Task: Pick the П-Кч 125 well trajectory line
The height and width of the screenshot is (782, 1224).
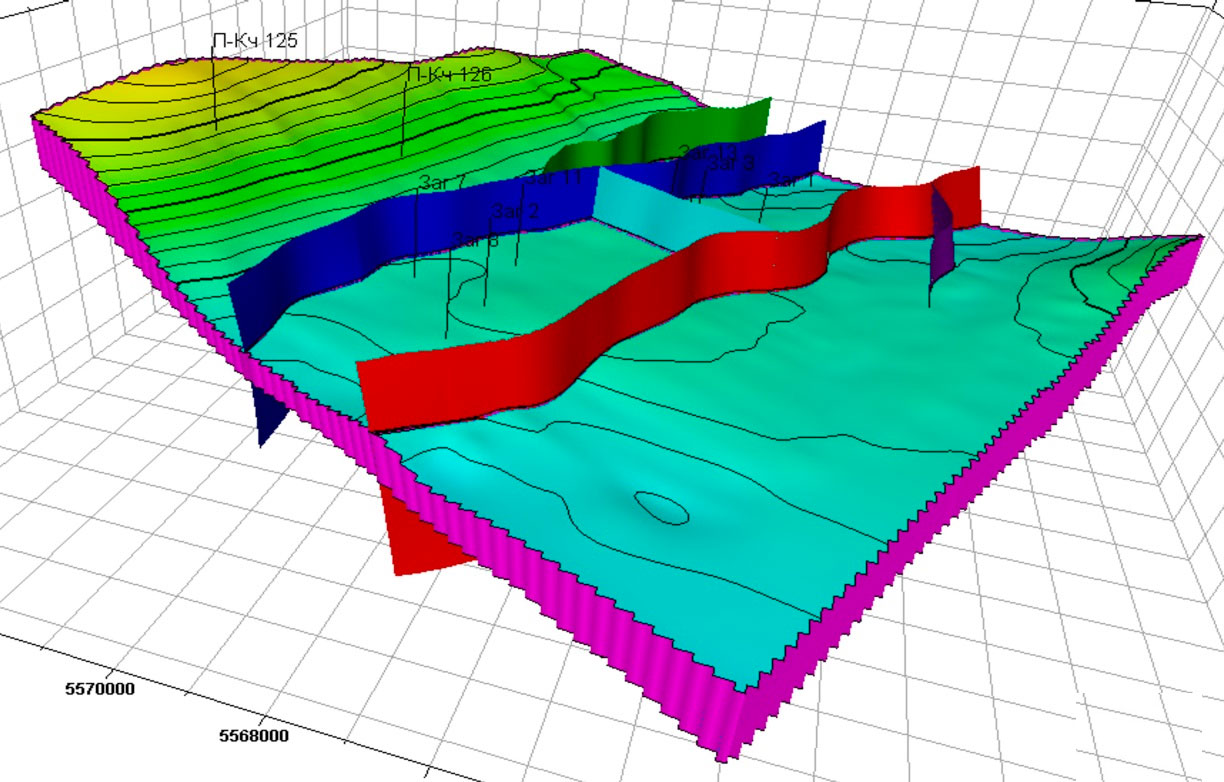Action: [215, 95]
